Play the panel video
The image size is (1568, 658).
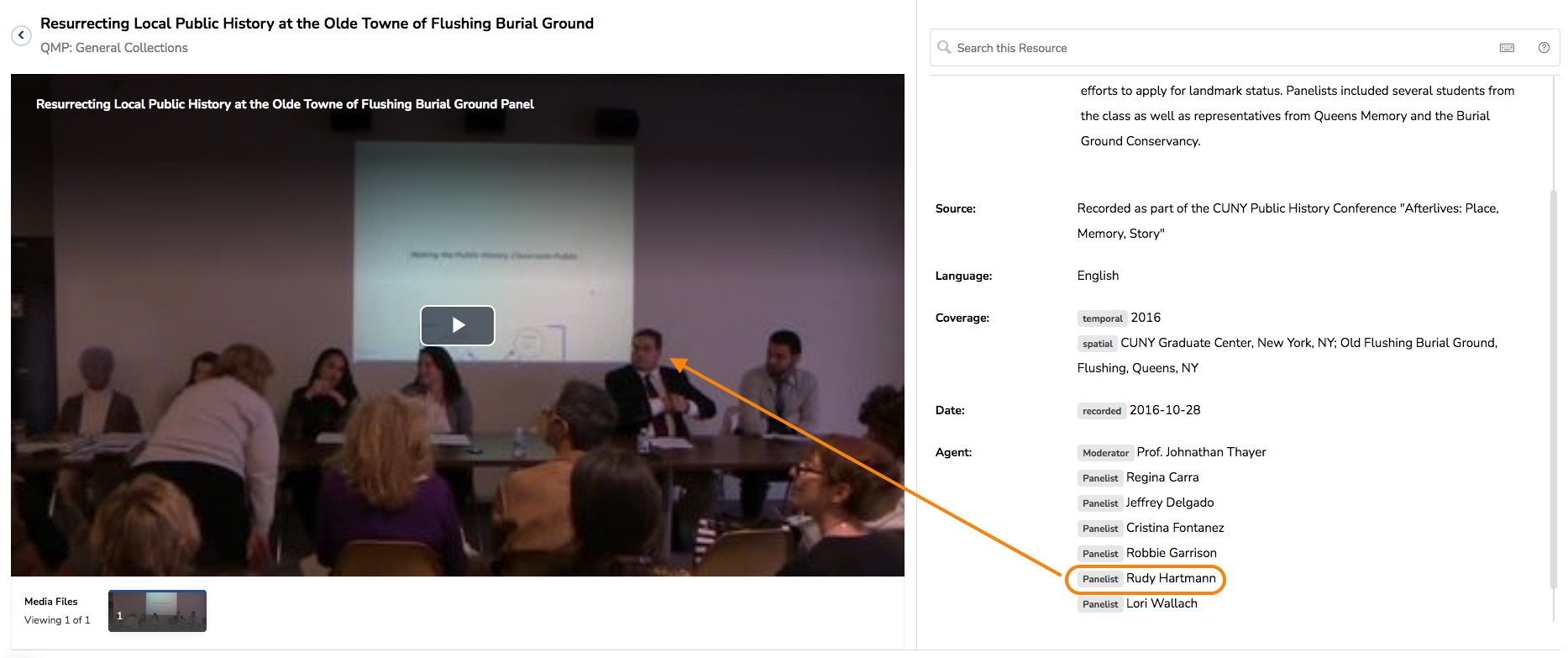coord(458,325)
